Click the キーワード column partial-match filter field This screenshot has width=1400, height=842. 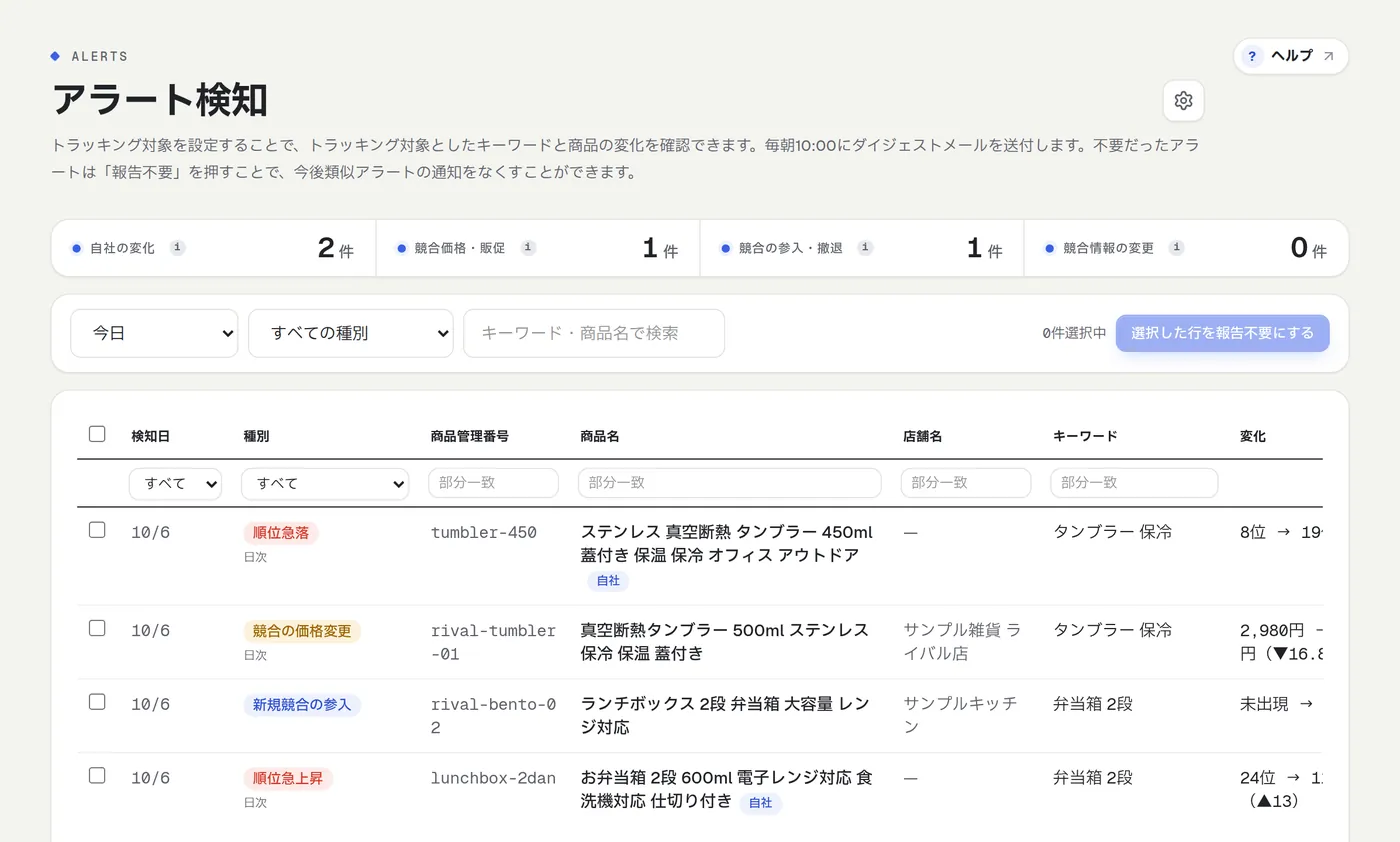pyautogui.click(x=1134, y=483)
